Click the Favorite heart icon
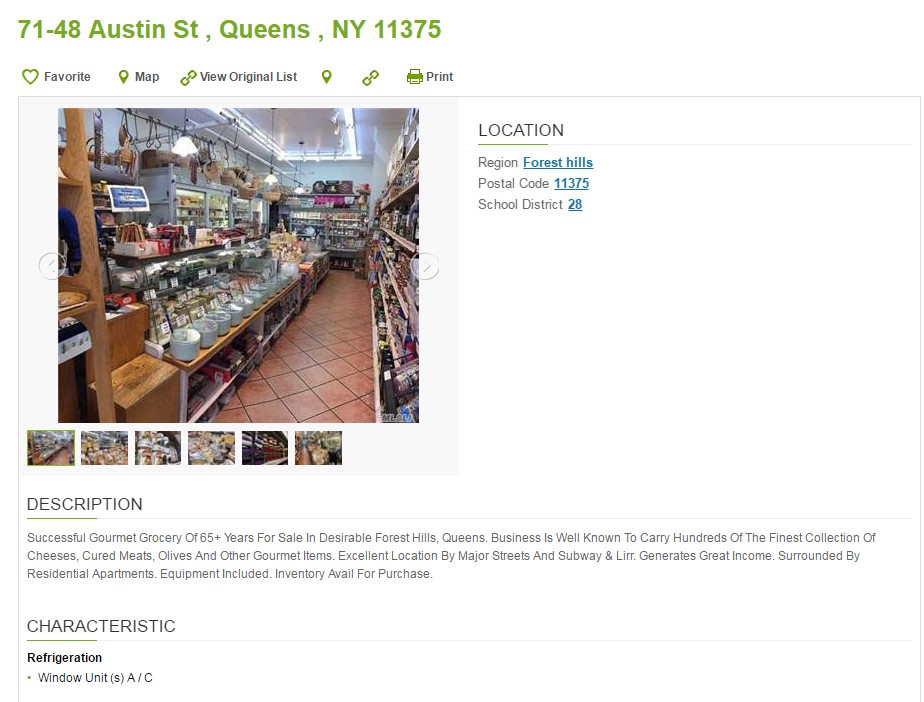This screenshot has height=702, width=924. point(30,77)
